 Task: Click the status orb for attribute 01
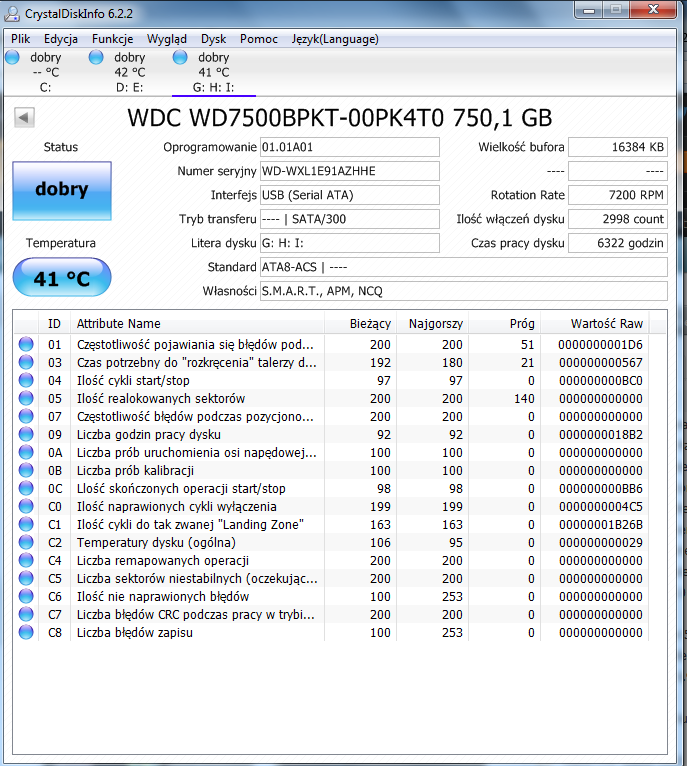pyautogui.click(x=26, y=344)
